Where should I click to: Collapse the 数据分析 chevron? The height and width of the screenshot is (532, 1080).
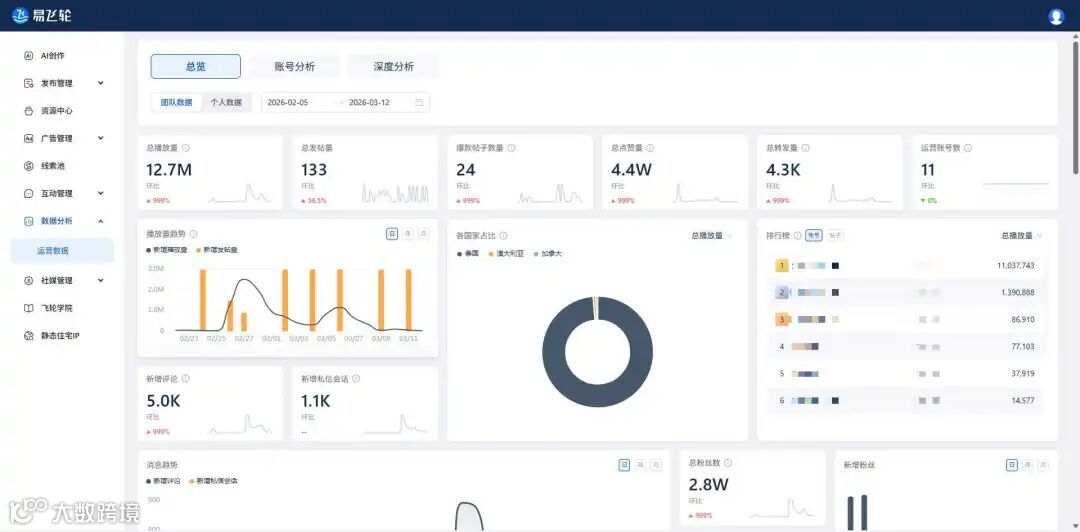[x=101, y=221]
